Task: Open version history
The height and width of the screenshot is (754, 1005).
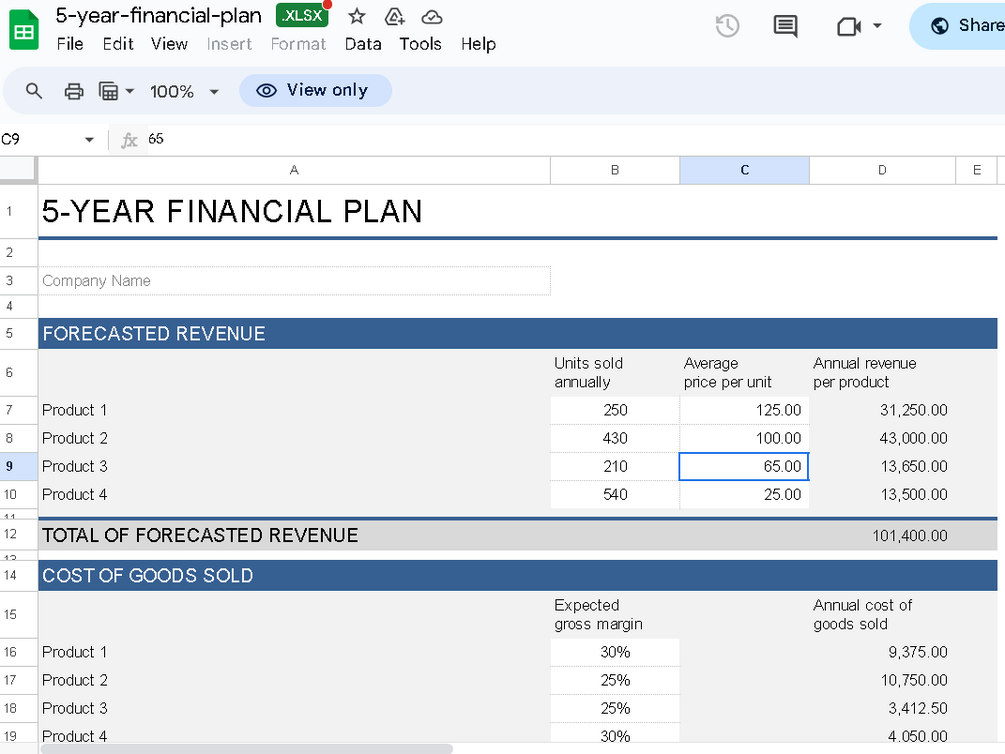Action: 727,26
